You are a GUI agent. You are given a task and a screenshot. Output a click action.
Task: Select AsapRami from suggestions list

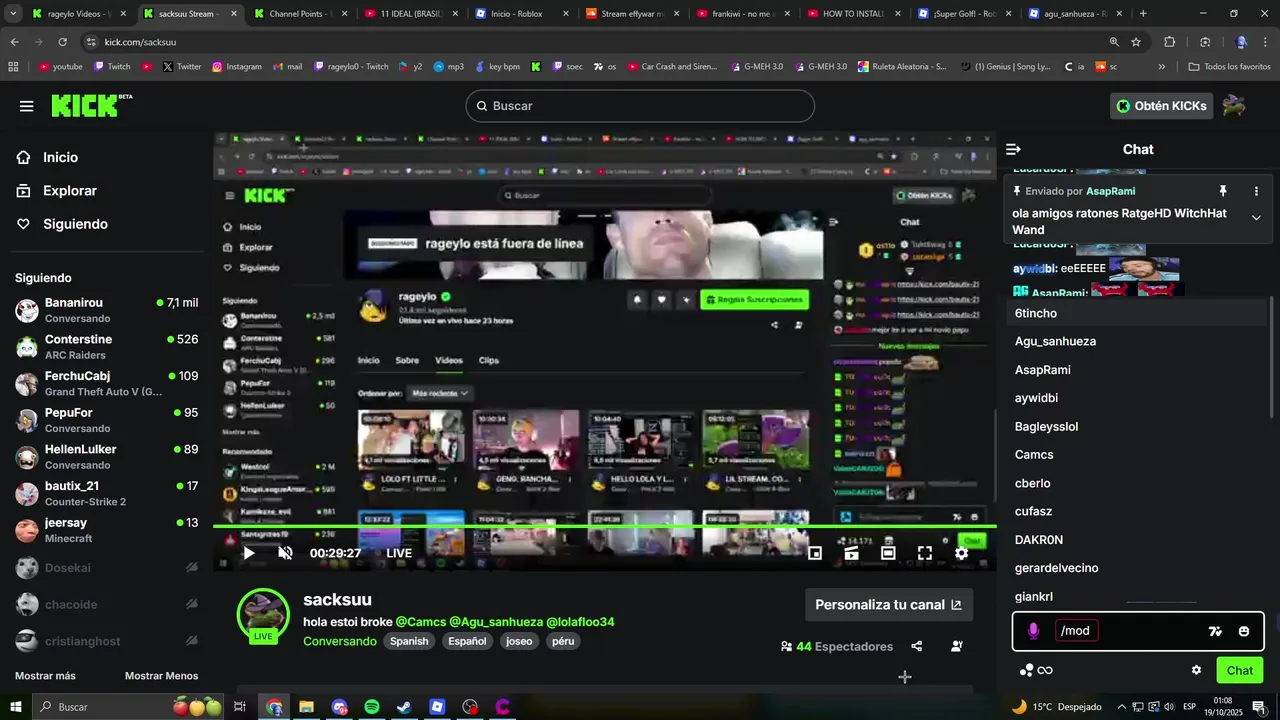pos(1137,370)
